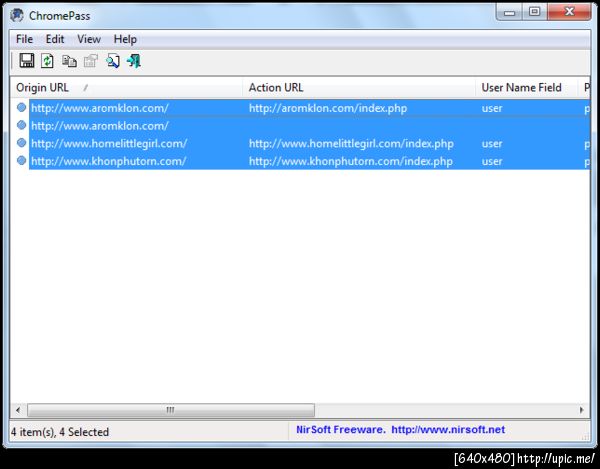This screenshot has height=469, width=600.
Task: Click the Copy Selected Items toolbar icon
Action: (x=69, y=61)
